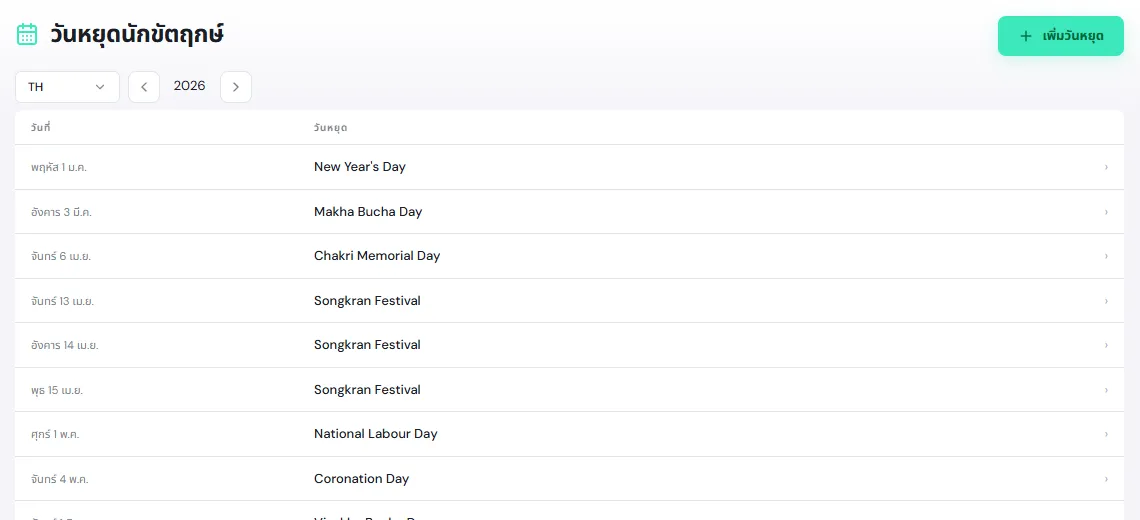Click the date อังคาร 14 เม.ย.

(65, 345)
